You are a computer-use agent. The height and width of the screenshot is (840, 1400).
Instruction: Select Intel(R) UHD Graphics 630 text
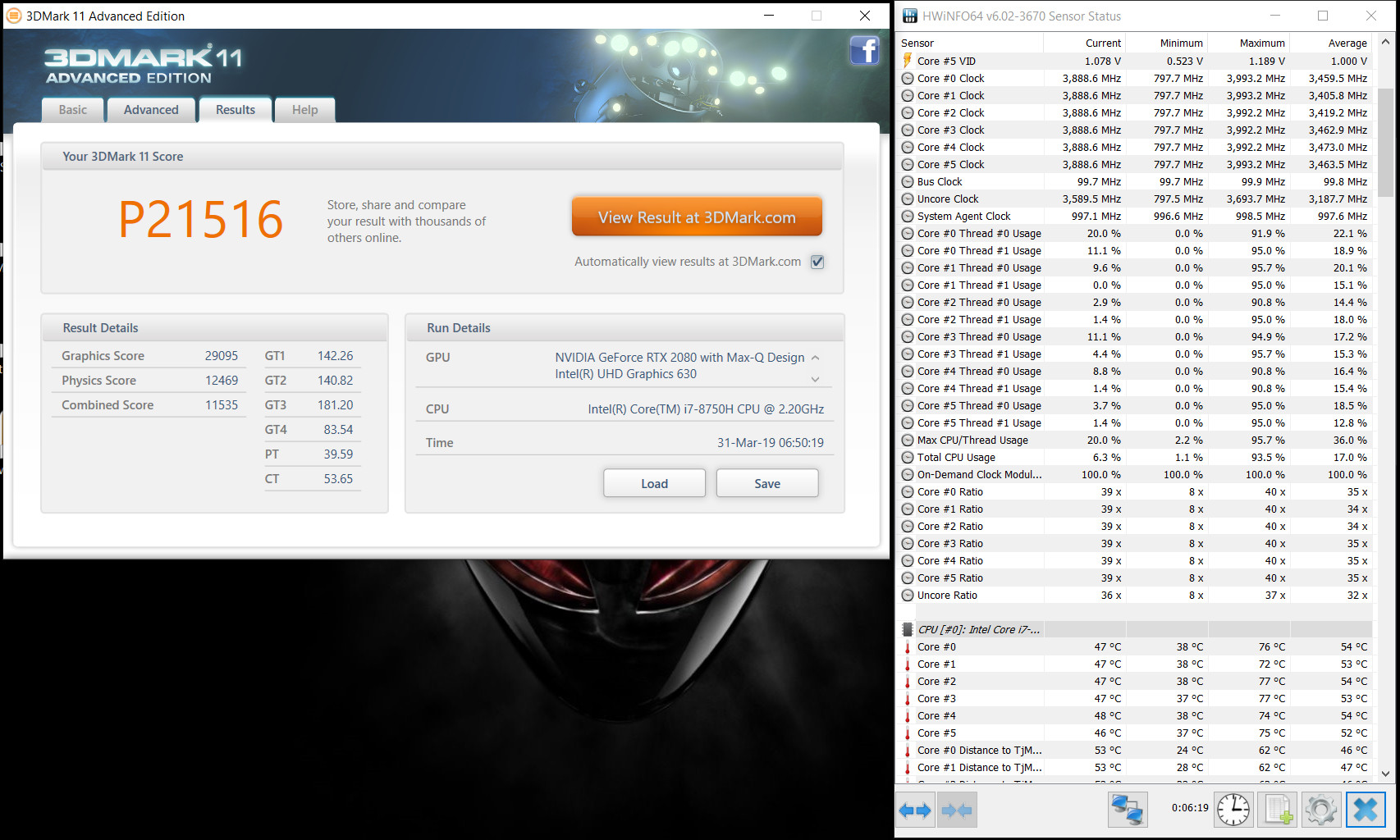pos(625,374)
